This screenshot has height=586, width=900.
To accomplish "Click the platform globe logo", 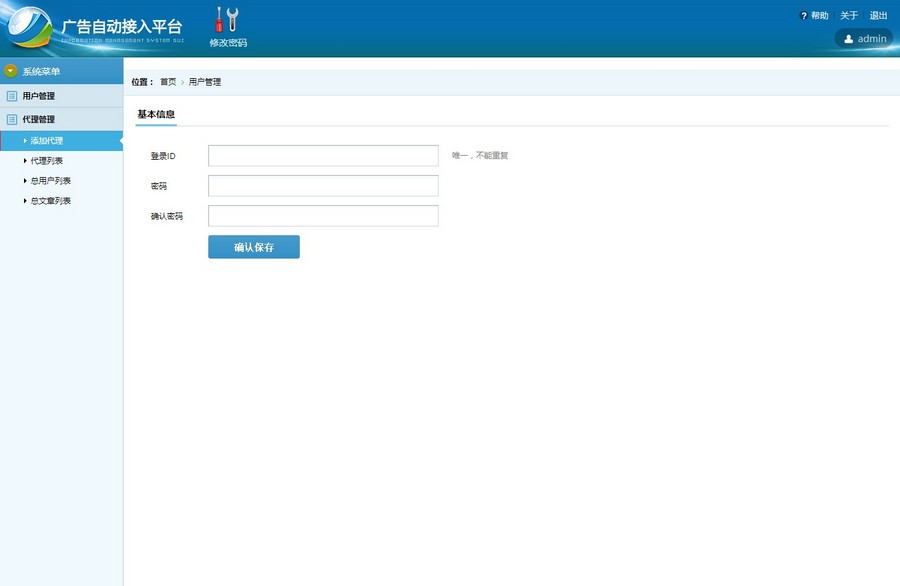I will pyautogui.click(x=30, y=28).
